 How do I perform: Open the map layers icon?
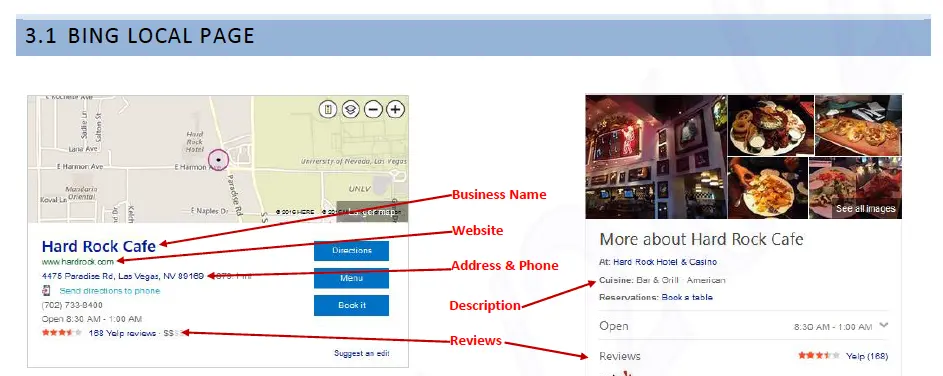coord(351,109)
